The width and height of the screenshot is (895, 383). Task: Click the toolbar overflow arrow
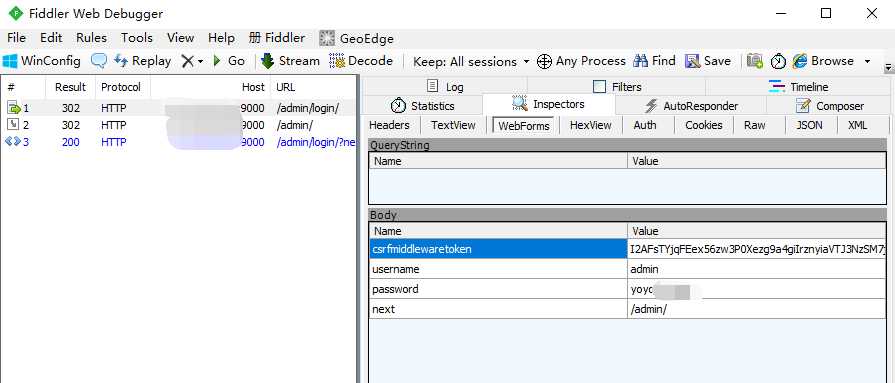(888, 67)
